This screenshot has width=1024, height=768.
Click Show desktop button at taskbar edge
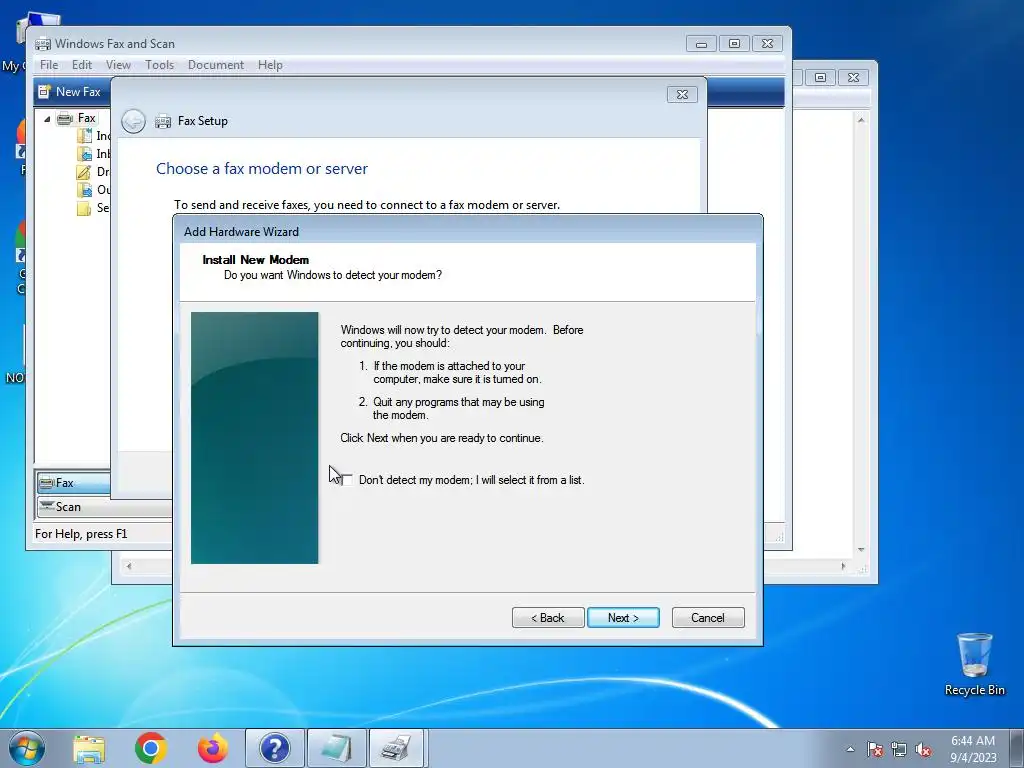(1017, 748)
